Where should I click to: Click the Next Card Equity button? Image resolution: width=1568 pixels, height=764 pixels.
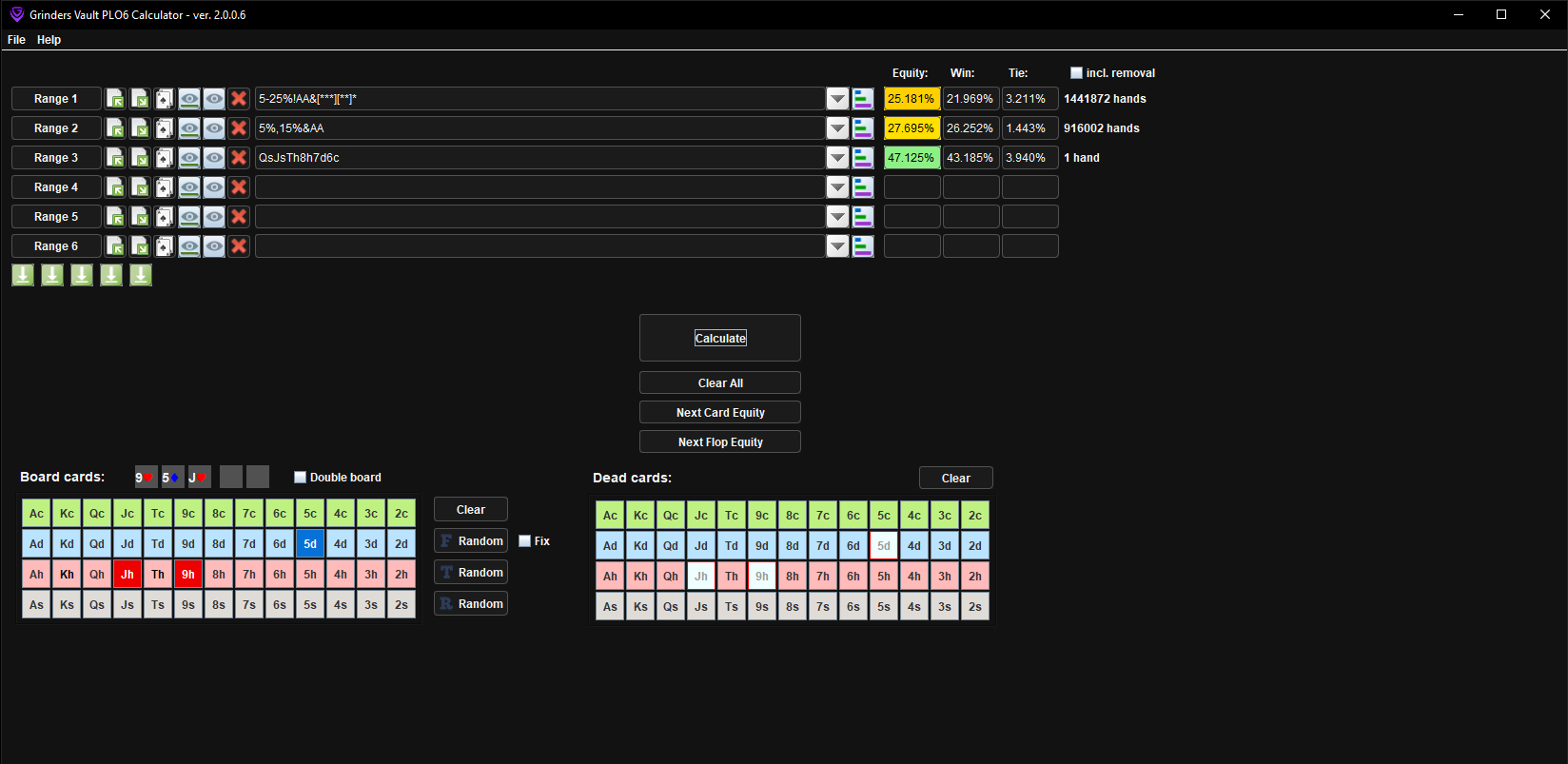click(x=720, y=413)
